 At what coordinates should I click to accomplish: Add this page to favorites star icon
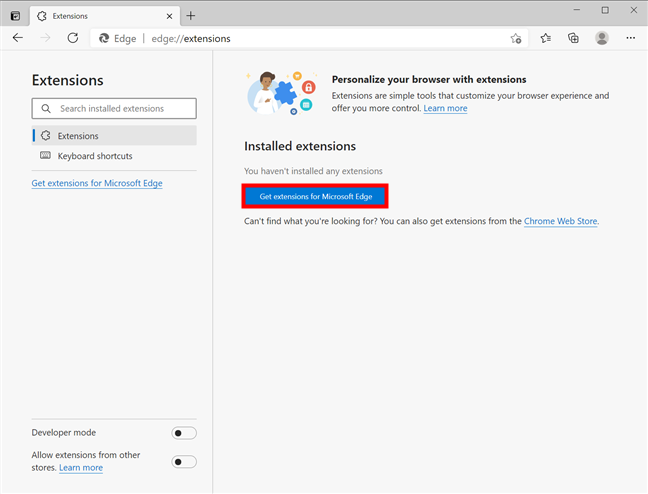click(516, 38)
